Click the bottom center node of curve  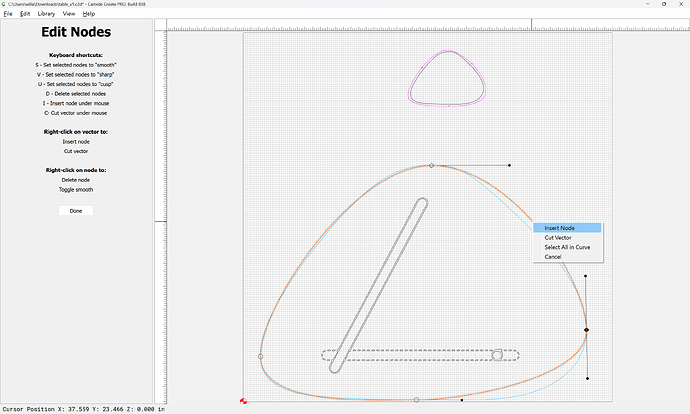417,400
